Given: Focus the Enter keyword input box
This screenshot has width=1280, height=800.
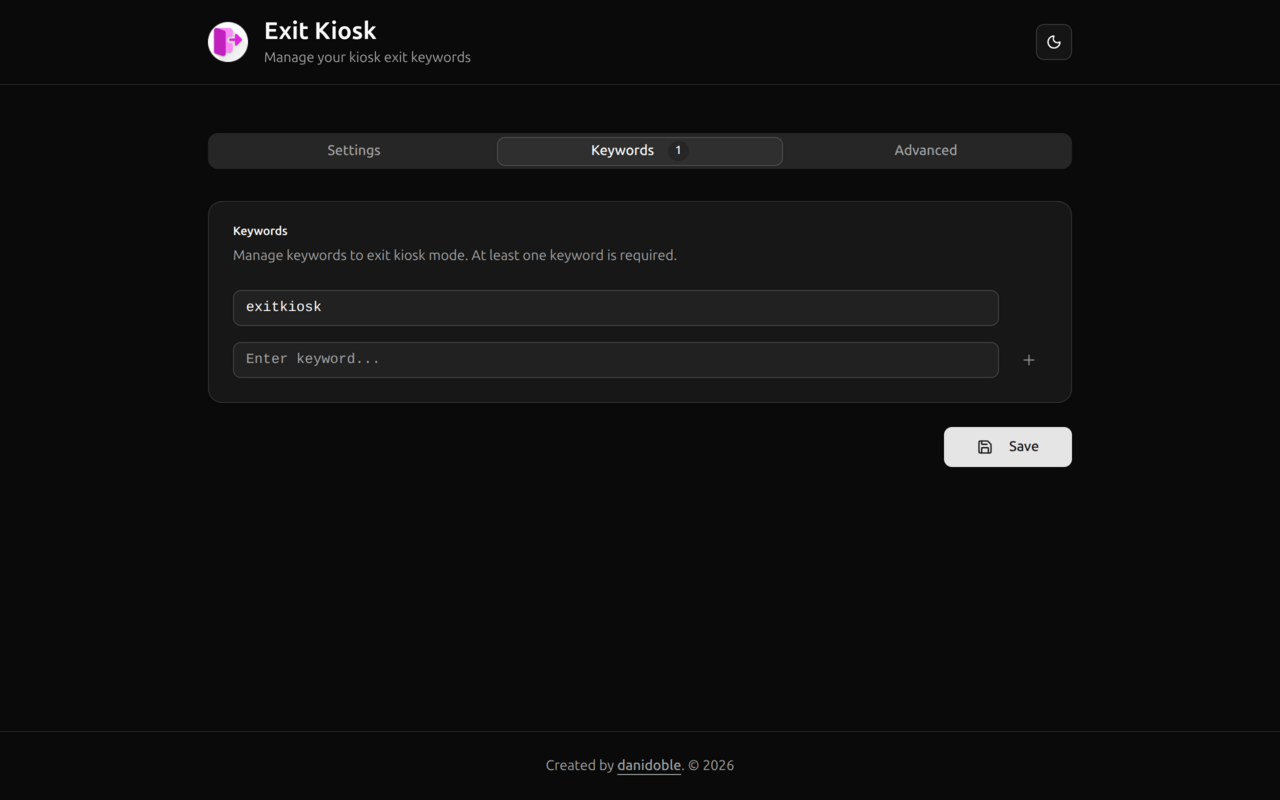Looking at the screenshot, I should (615, 360).
